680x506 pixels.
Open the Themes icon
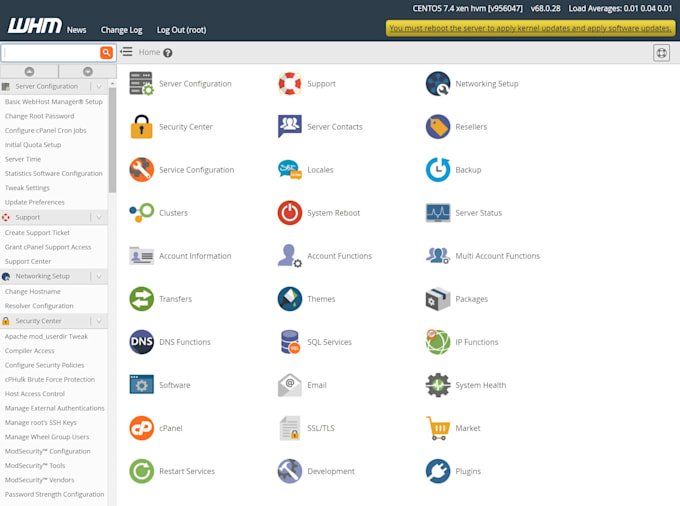(290, 299)
